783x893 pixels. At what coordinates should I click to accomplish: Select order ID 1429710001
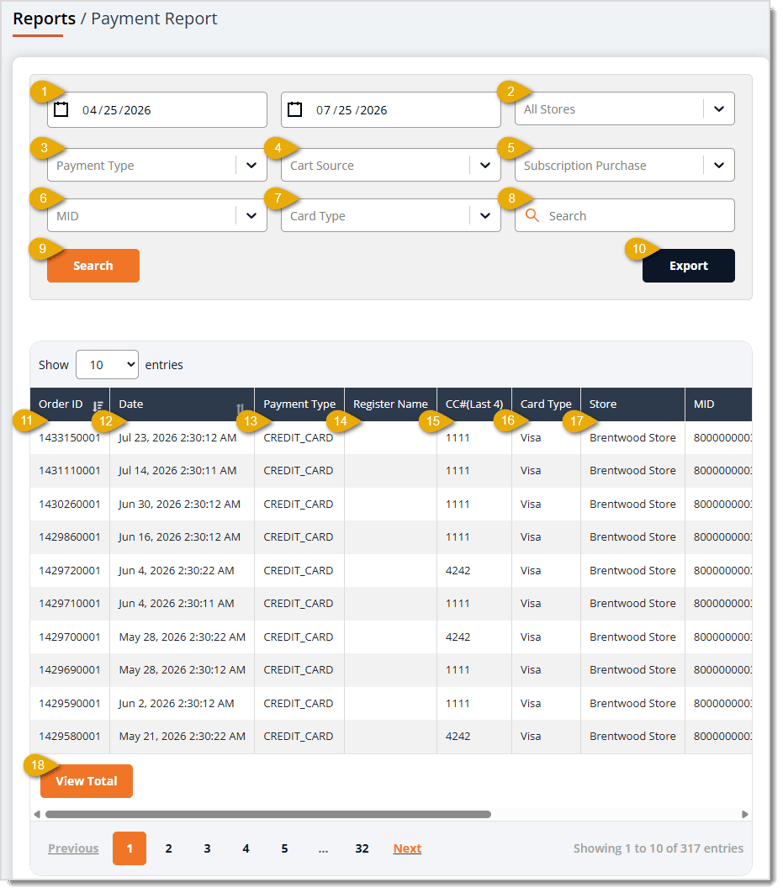(69, 603)
